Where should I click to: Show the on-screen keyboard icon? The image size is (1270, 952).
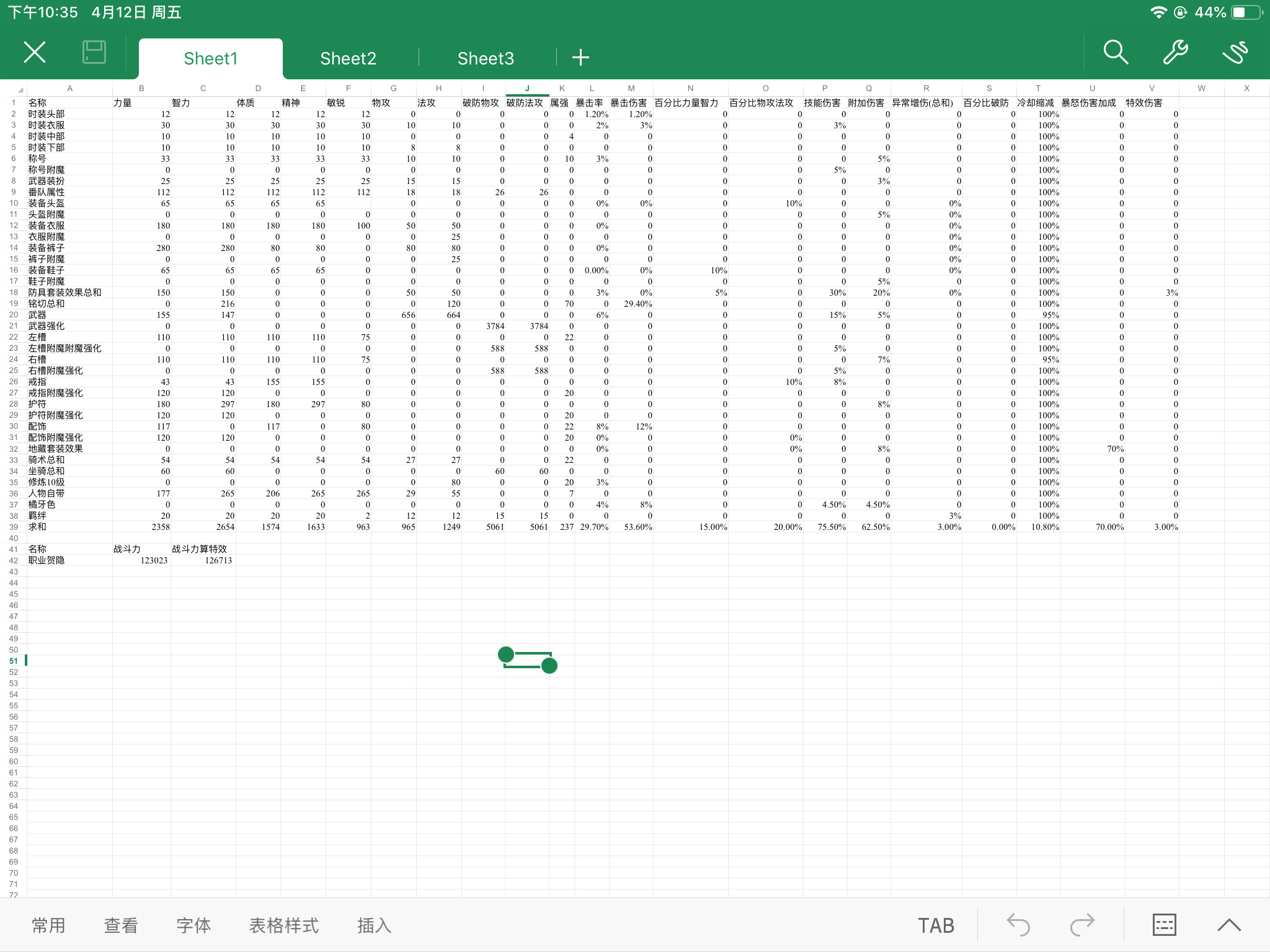pyautogui.click(x=1164, y=925)
